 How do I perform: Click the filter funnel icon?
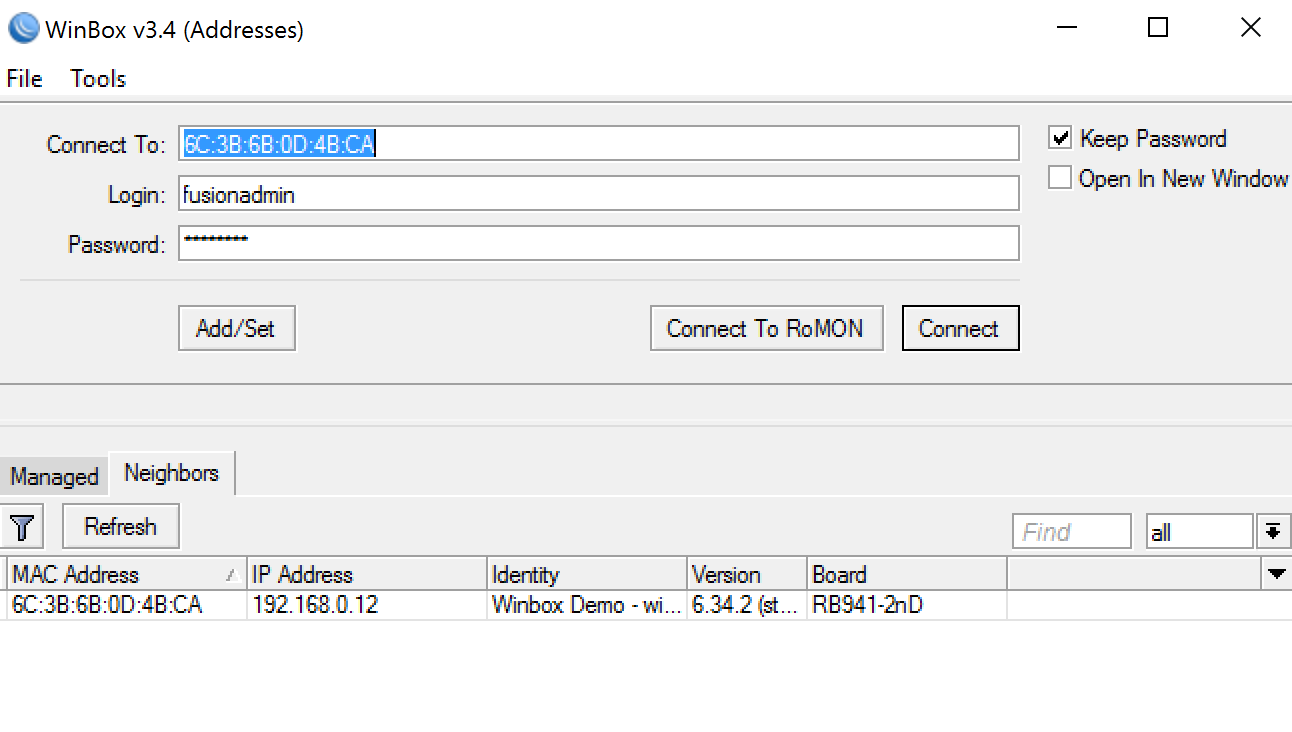click(23, 526)
